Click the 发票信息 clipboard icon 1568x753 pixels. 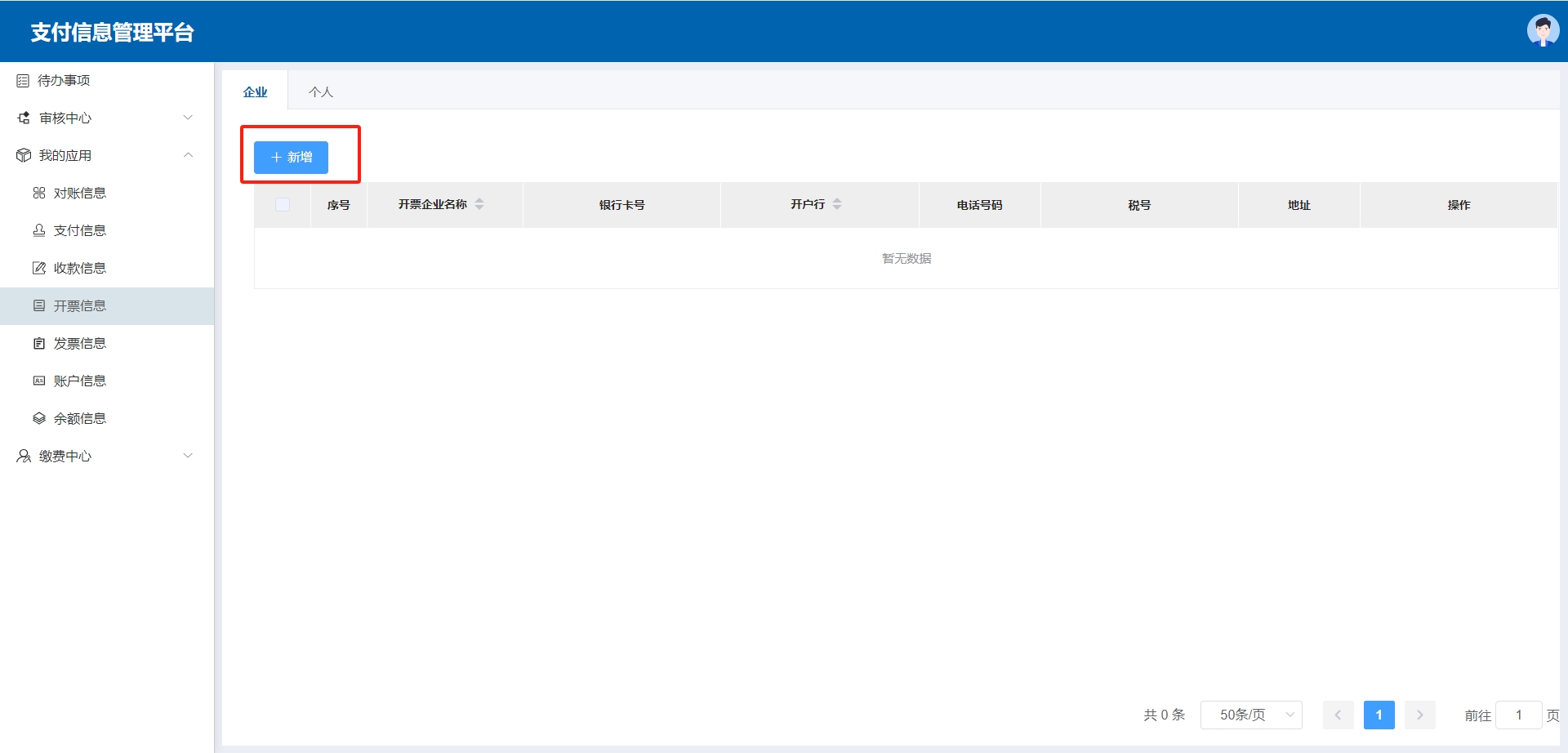pos(39,344)
